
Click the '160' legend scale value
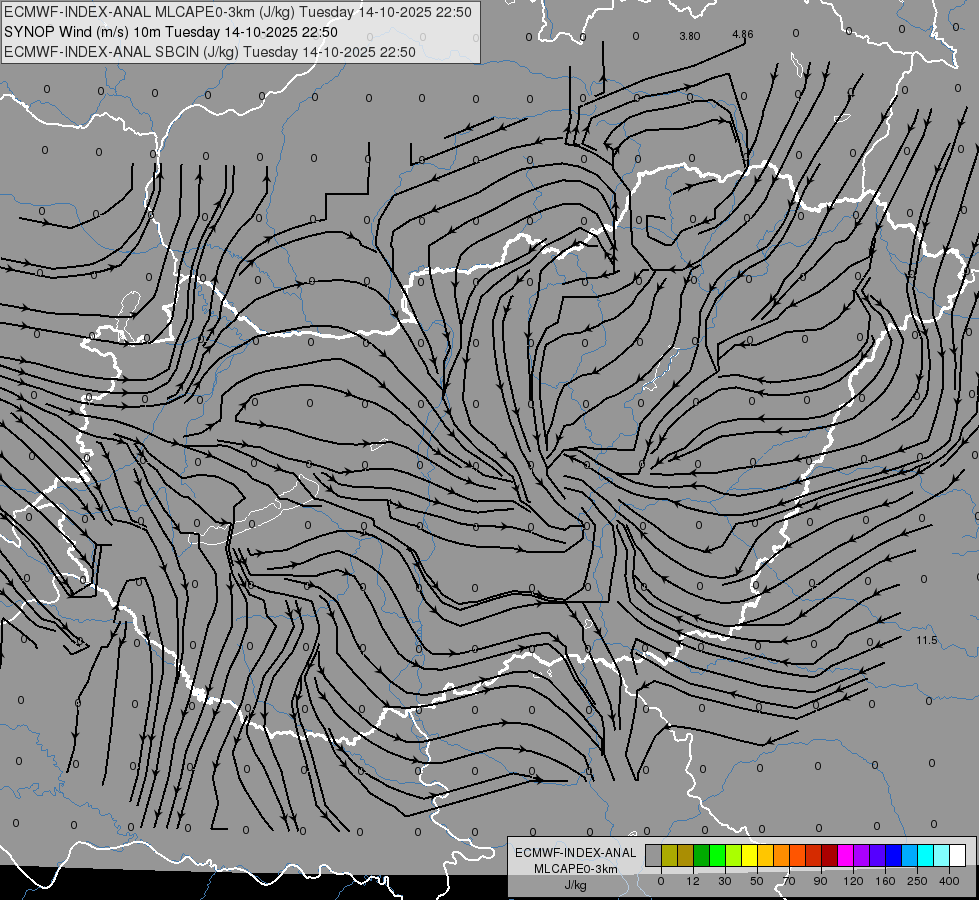pyautogui.click(x=885, y=881)
